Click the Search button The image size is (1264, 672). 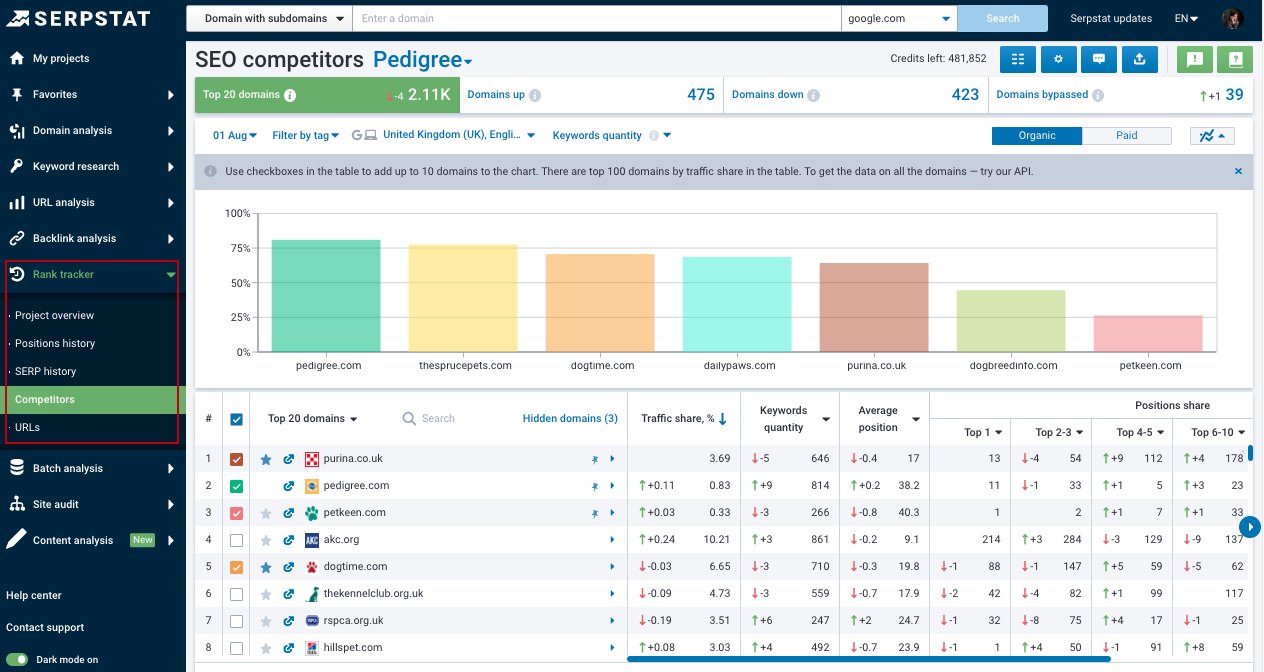[1002, 18]
